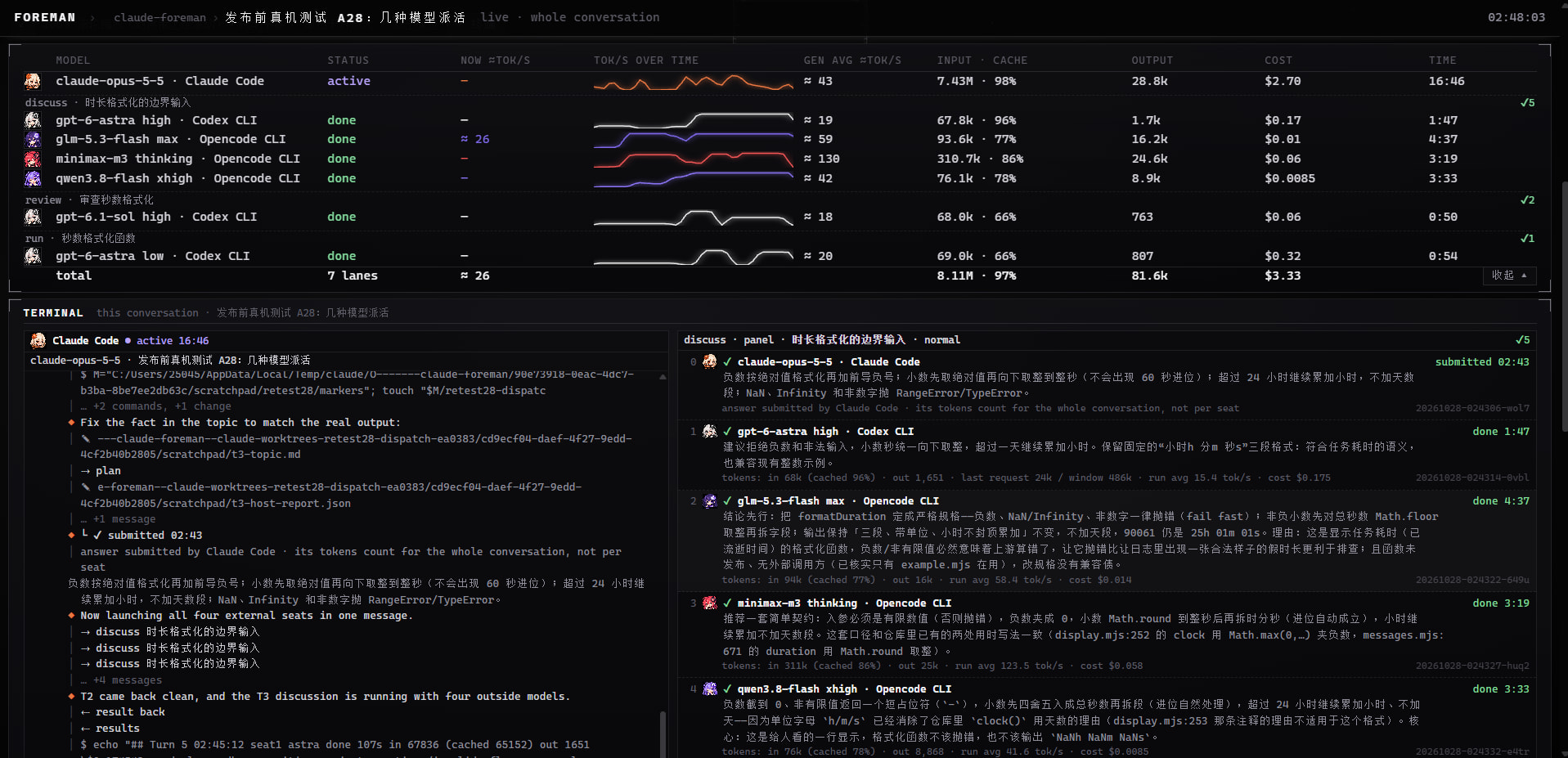The width and height of the screenshot is (1568, 758).
Task: Click the gpt-6-astra high avatar icon
Action: [x=33, y=120]
